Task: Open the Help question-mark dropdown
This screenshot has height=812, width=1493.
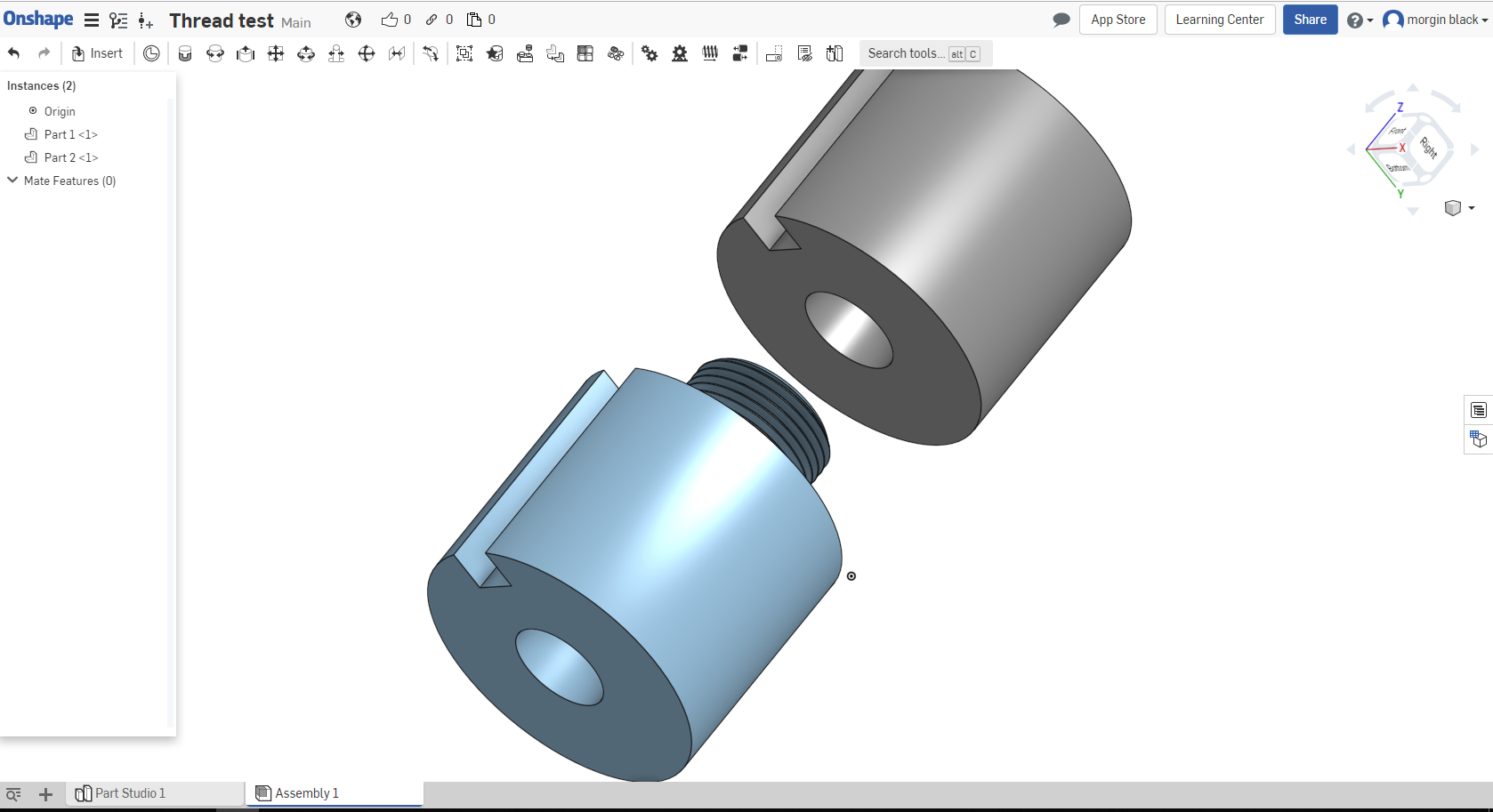Action: (1360, 20)
